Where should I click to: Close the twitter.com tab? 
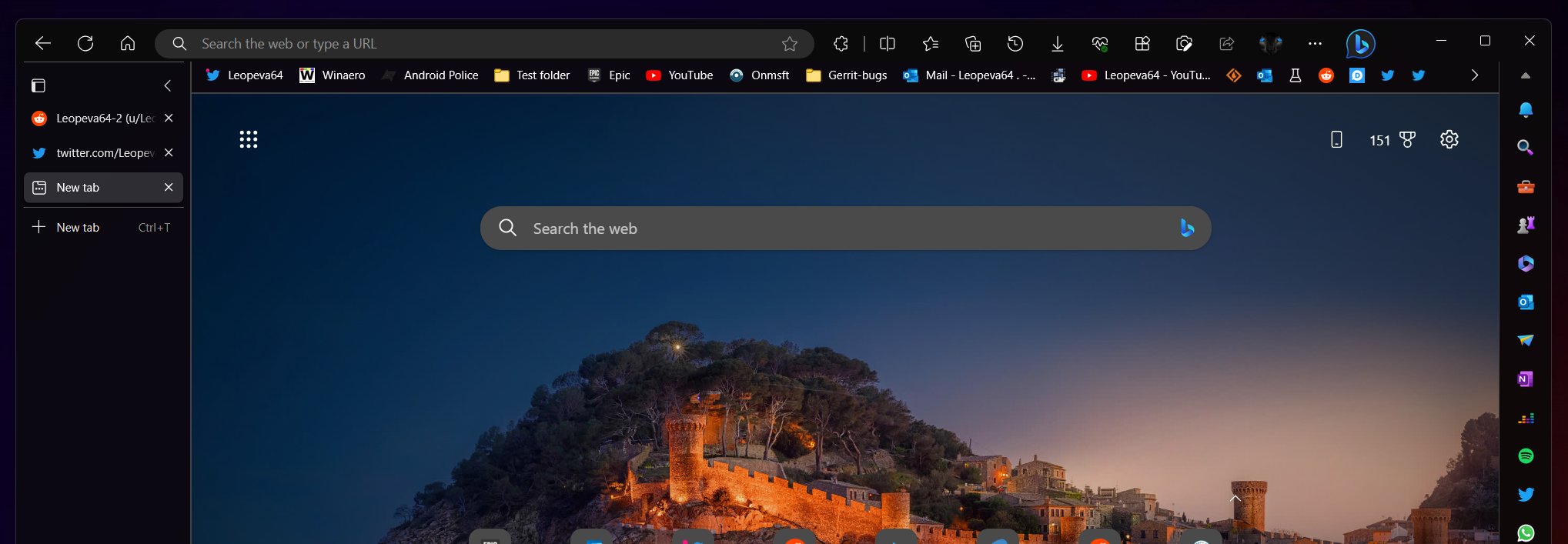click(x=169, y=152)
